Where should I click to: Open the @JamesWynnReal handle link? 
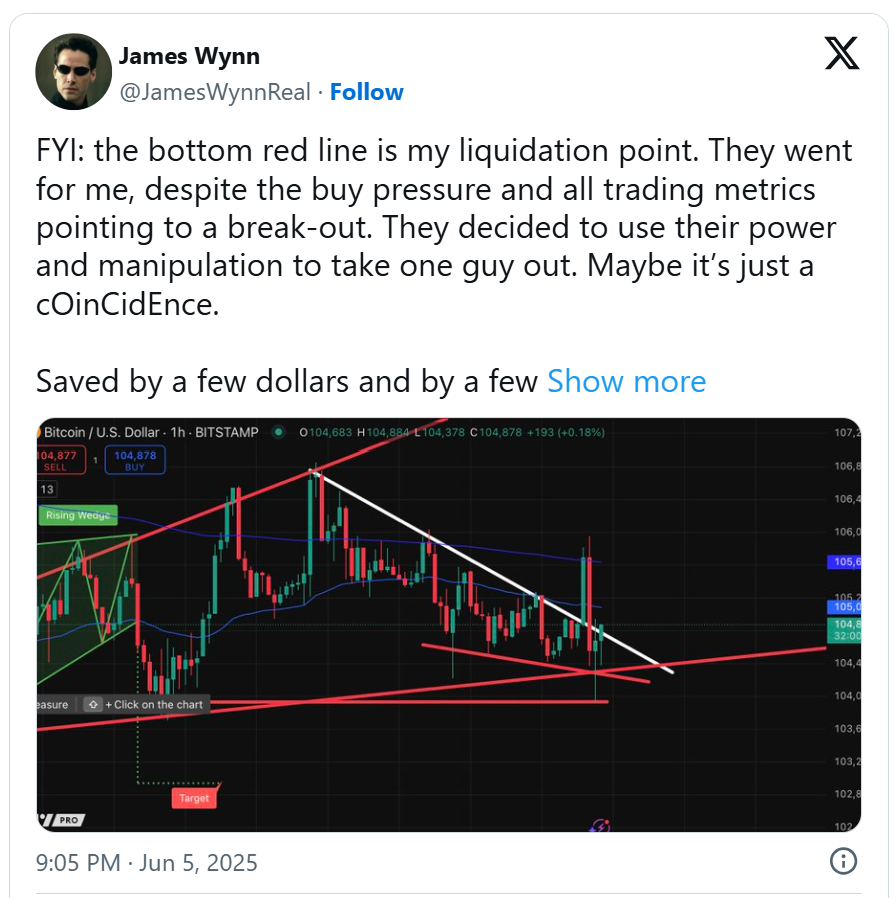[x=215, y=92]
